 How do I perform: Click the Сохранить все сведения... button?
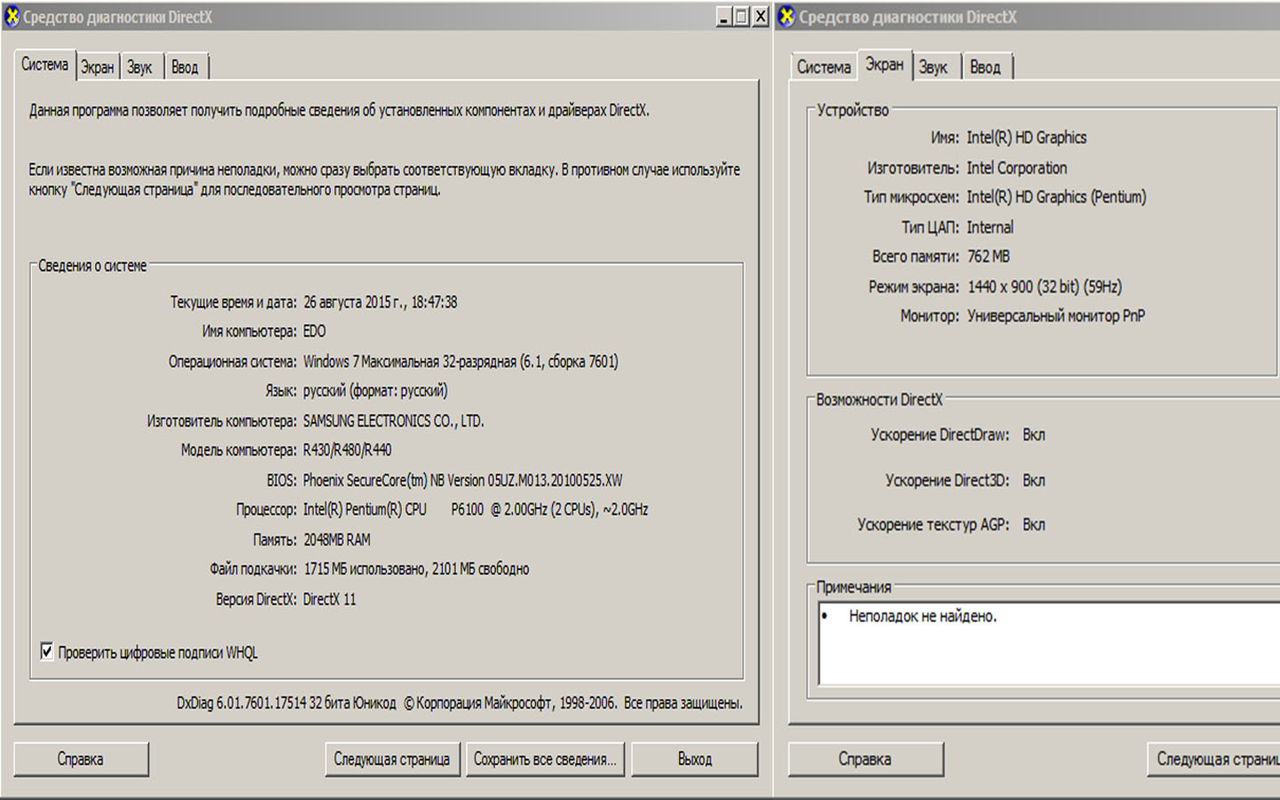click(x=546, y=759)
